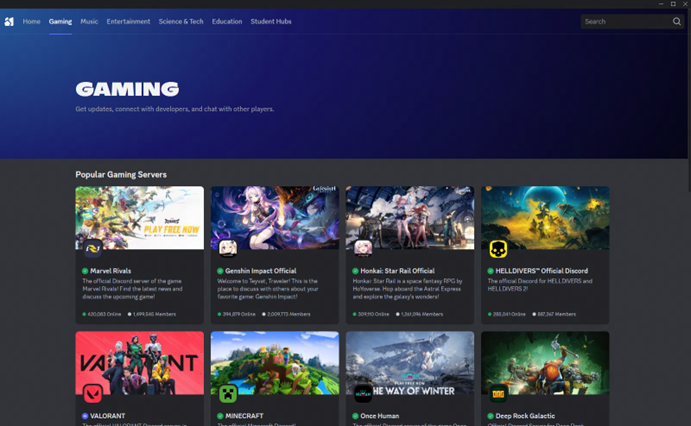Click HELLDIVERS members count
This screenshot has width=691, height=426.
554,314
